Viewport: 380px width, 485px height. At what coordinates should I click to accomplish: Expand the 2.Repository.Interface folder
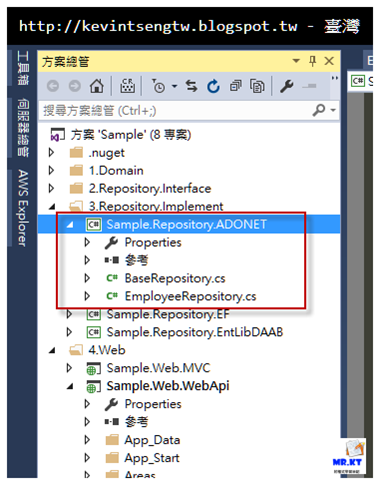[51, 189]
